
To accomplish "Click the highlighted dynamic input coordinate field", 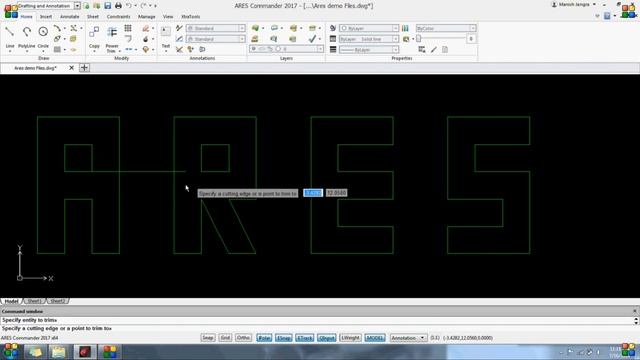I will tap(313, 193).
